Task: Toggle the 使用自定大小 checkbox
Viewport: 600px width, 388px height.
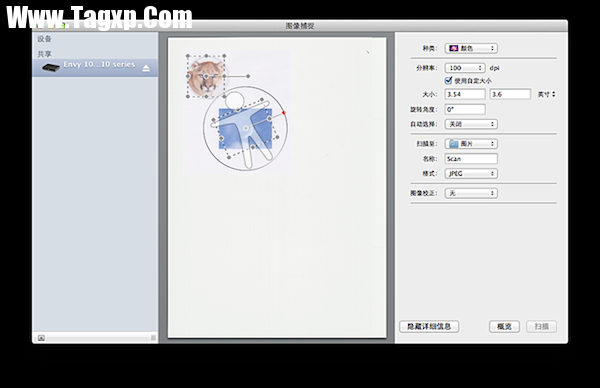Action: (x=448, y=80)
